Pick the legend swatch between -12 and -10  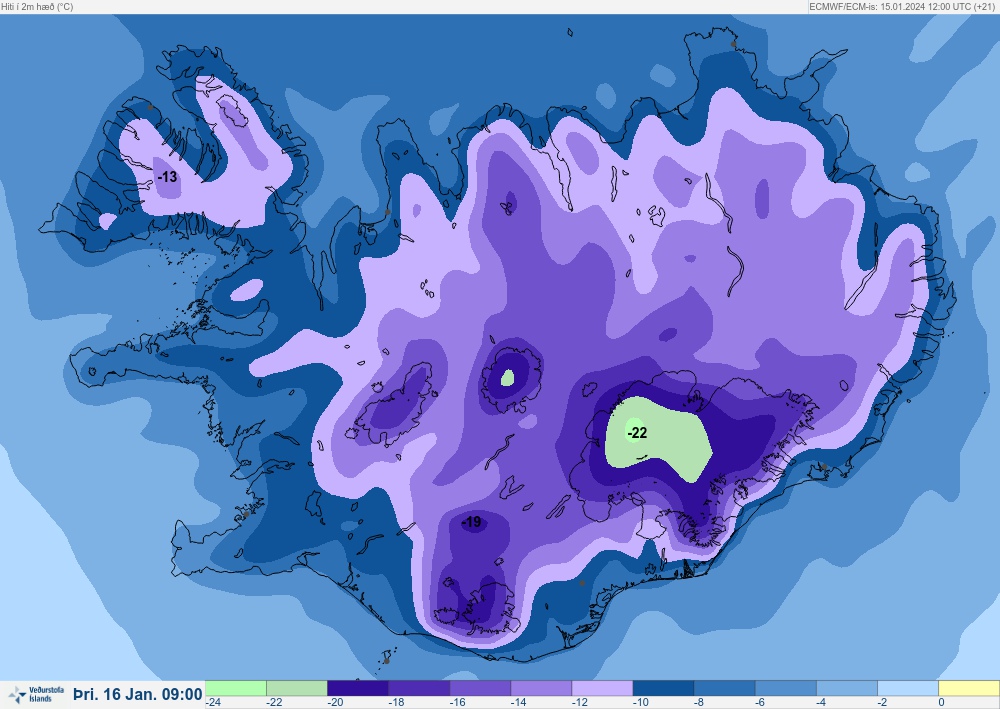coord(603,688)
